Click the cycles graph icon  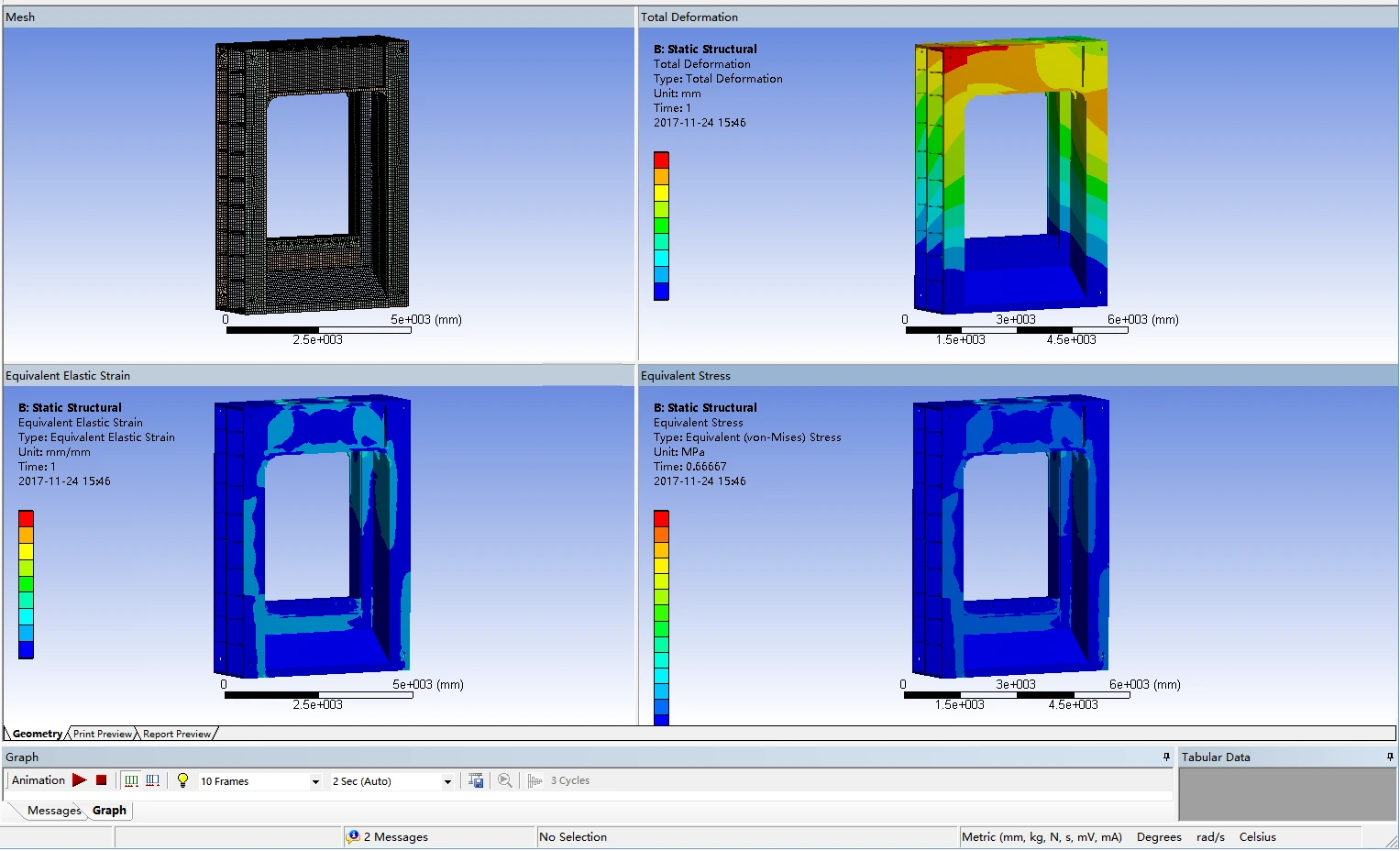coord(535,780)
